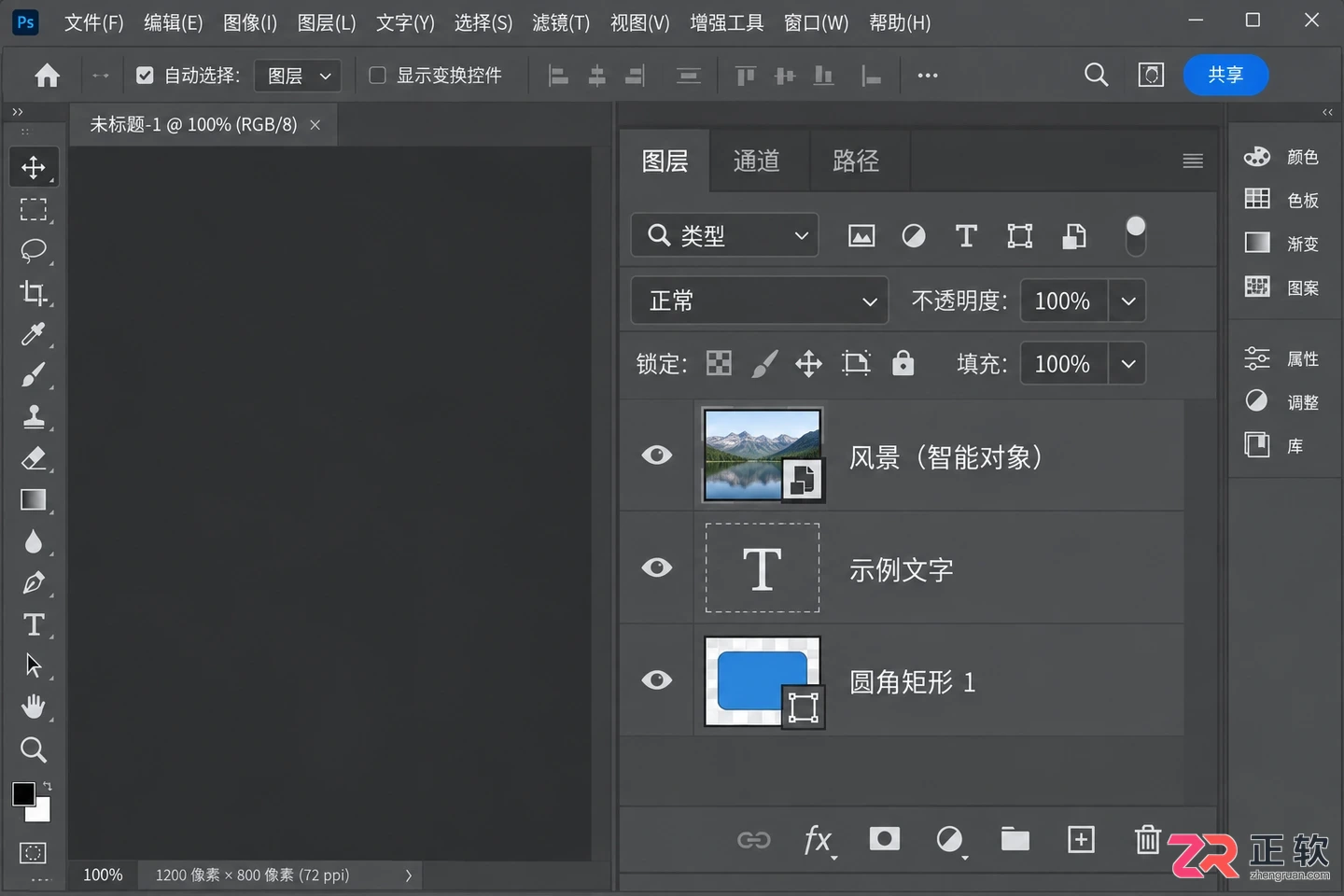
Task: Select the Eraser tool
Action: tap(34, 458)
